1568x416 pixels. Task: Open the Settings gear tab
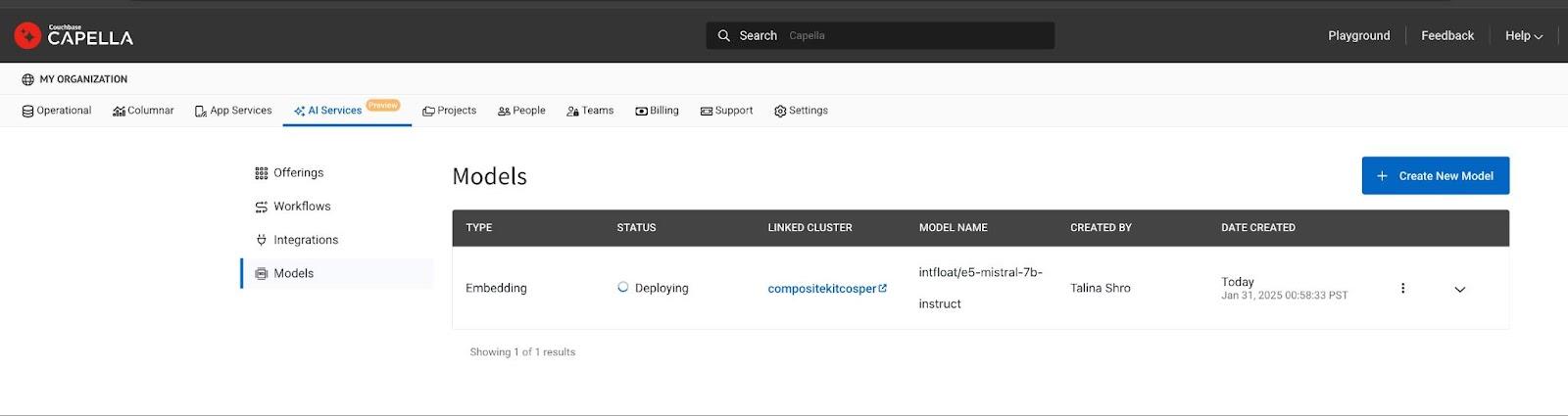[x=801, y=111]
